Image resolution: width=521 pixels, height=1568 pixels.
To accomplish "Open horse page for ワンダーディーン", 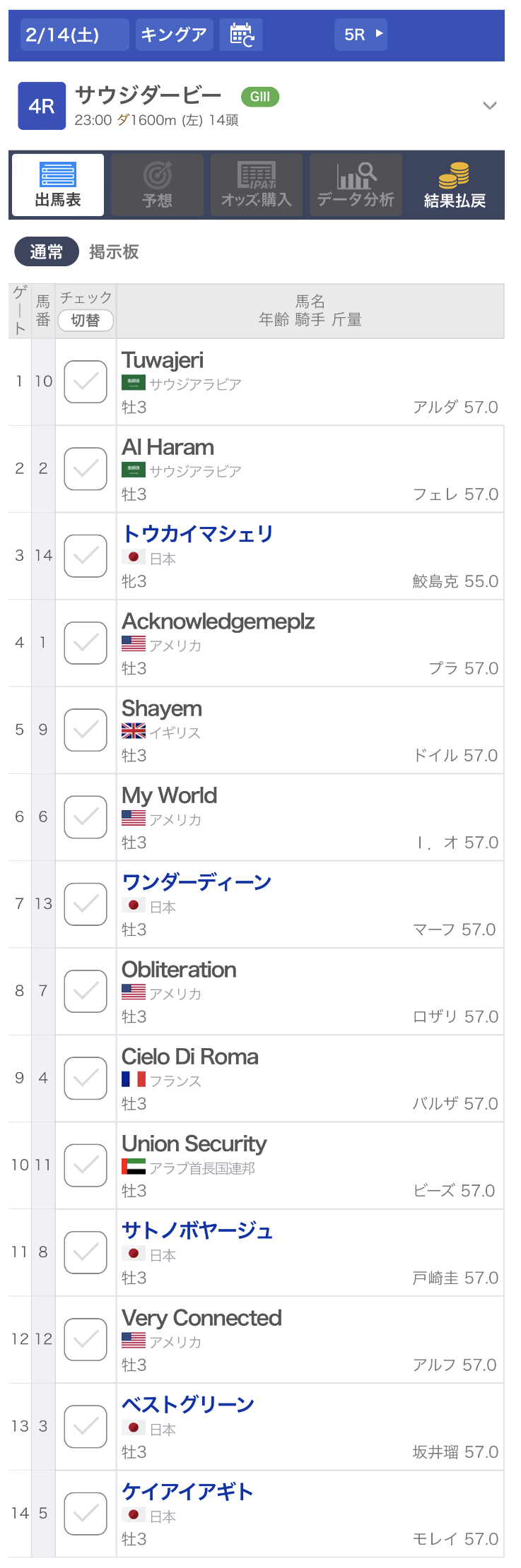I will pos(197,882).
